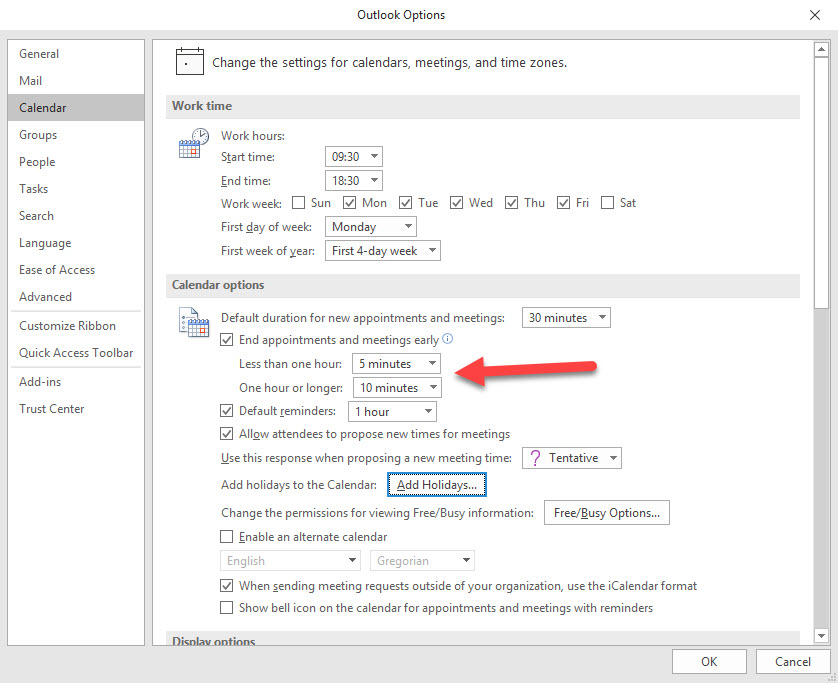The image size is (838, 683).
Task: Uncheck the Wed work week checkbox
Action: point(456,203)
